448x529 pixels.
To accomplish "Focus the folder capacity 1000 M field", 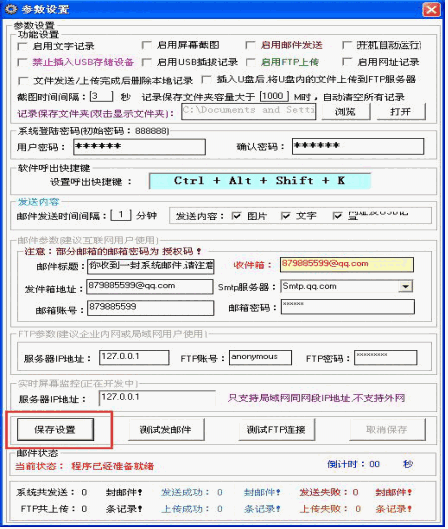I will (274, 96).
